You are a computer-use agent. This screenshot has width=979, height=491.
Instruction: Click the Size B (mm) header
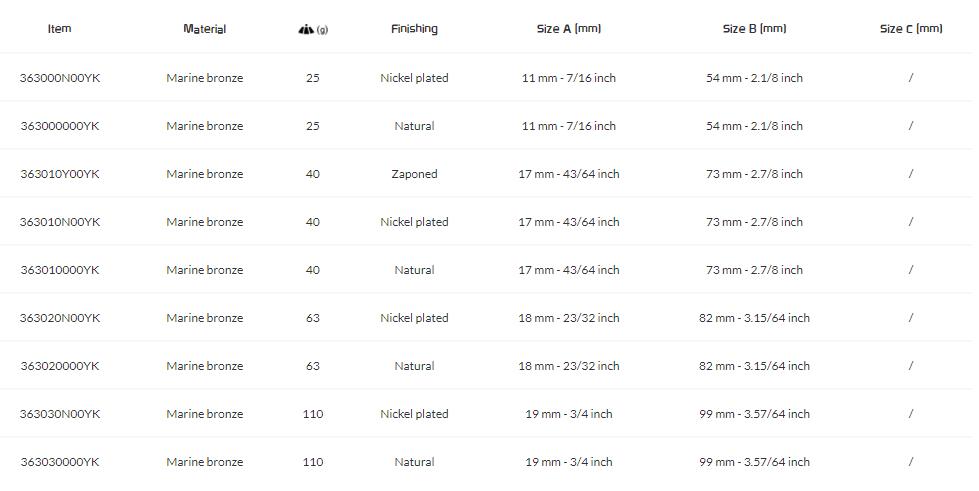coord(754,29)
